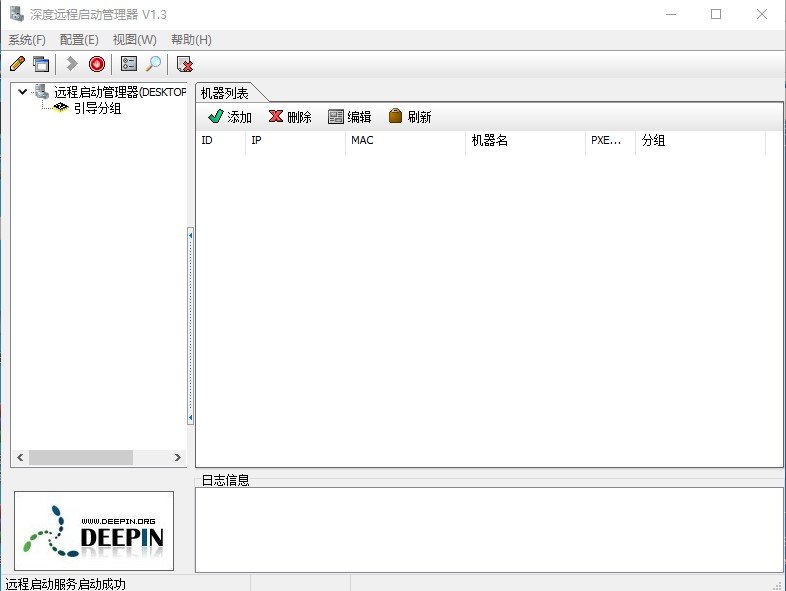Click the exit icon with red X
This screenshot has width=786, height=591.
tap(185, 64)
